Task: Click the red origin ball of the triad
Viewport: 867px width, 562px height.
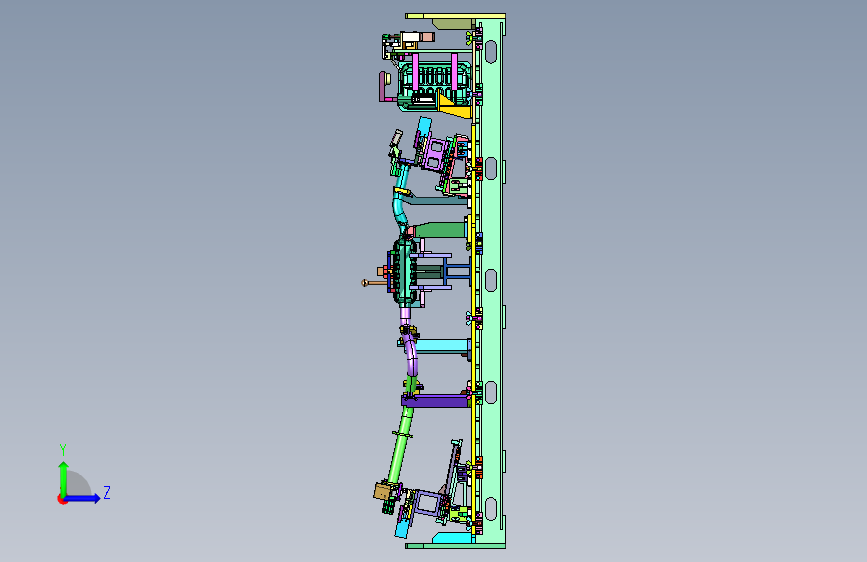Action: click(x=62, y=499)
